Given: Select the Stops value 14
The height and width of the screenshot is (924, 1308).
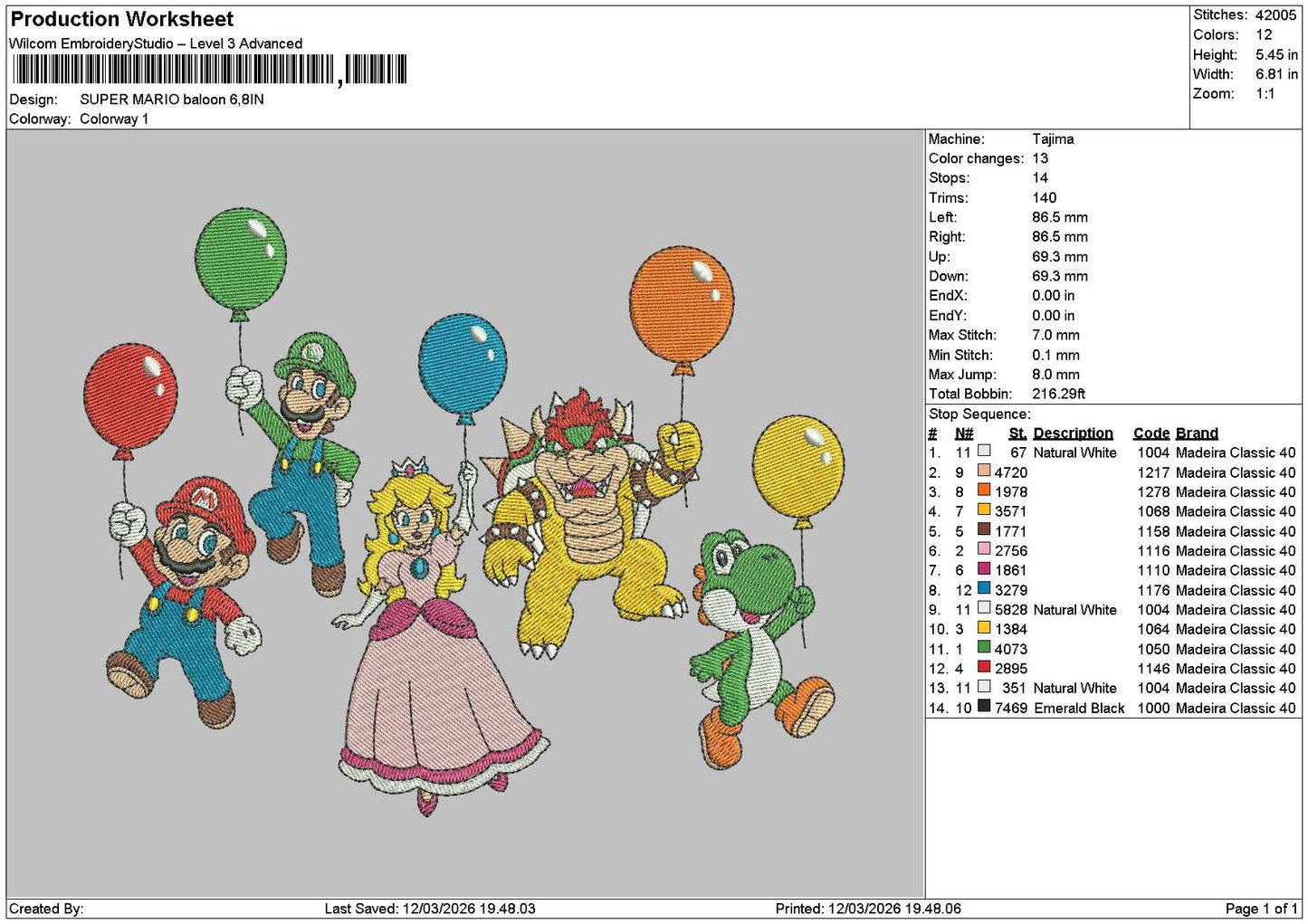Looking at the screenshot, I should click(1040, 178).
